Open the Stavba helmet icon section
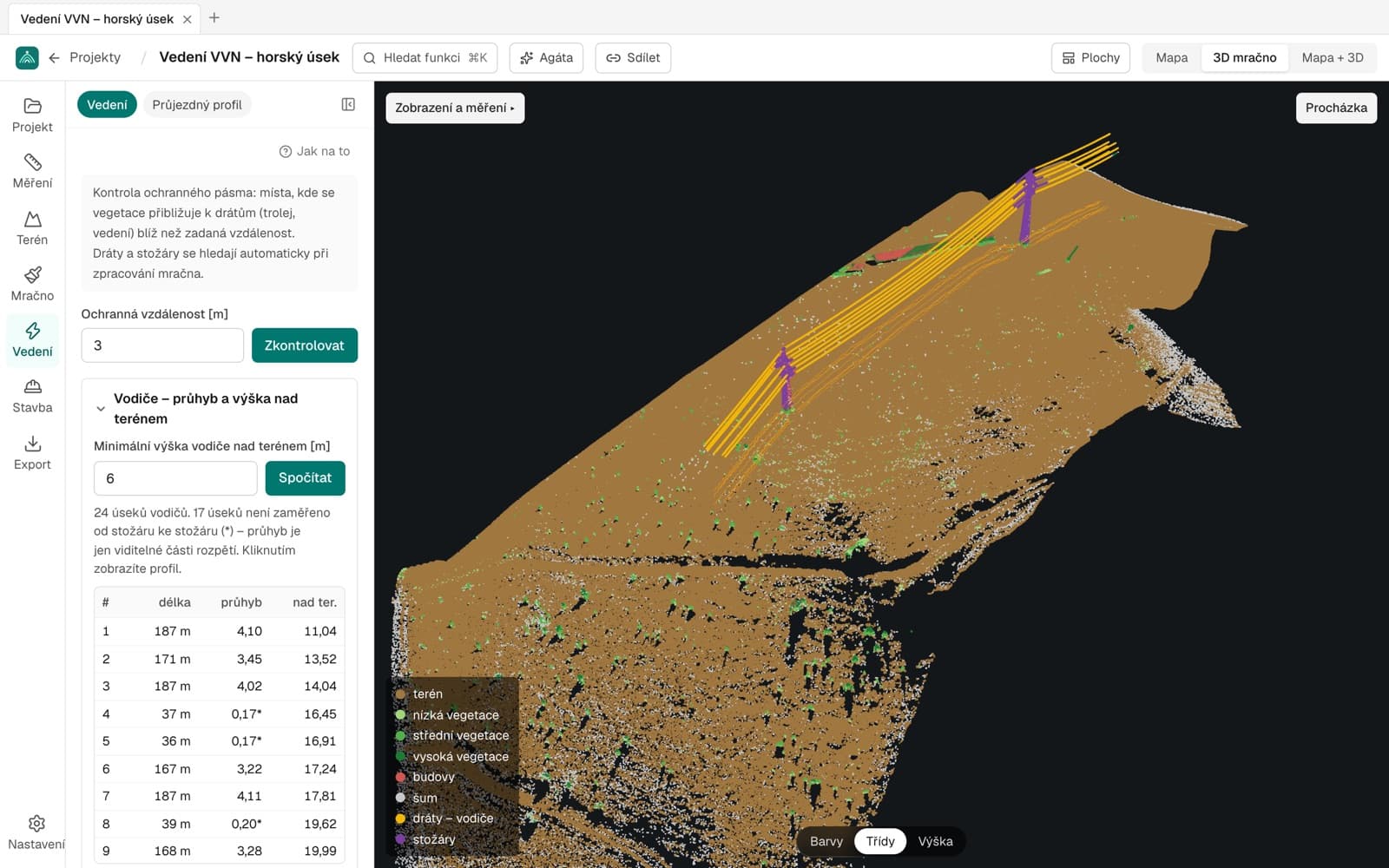This screenshot has width=1389, height=868. coord(32,396)
